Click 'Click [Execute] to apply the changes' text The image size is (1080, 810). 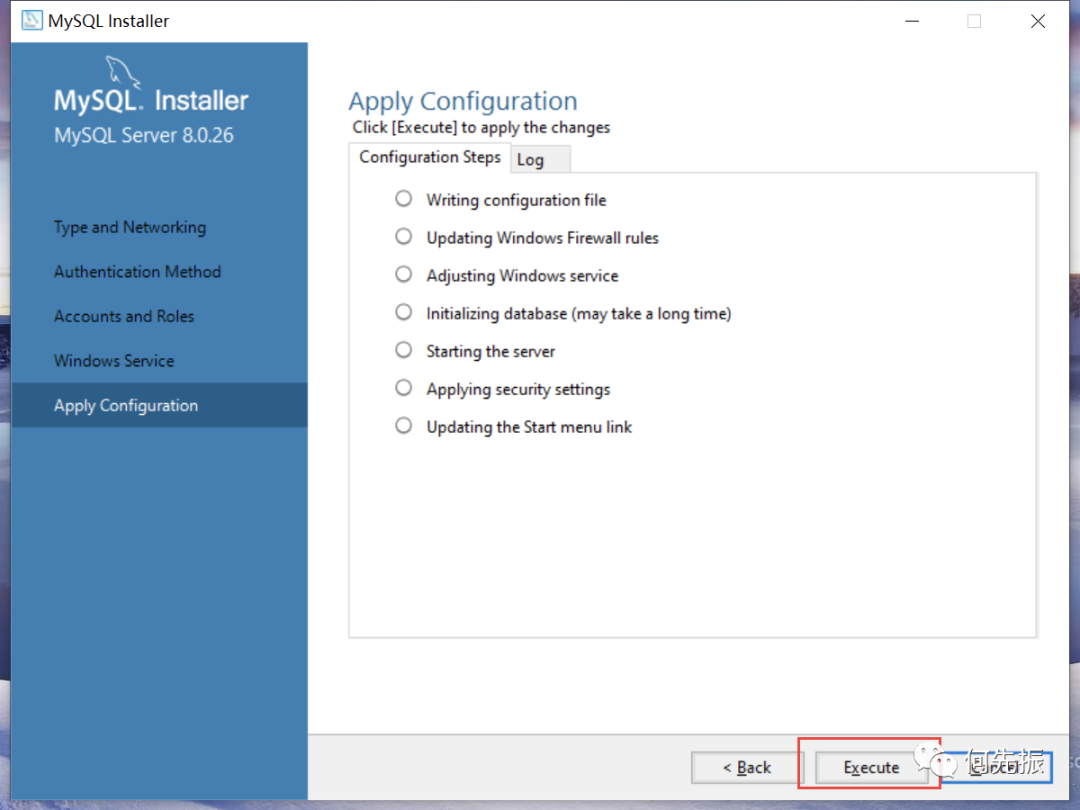[x=481, y=127]
